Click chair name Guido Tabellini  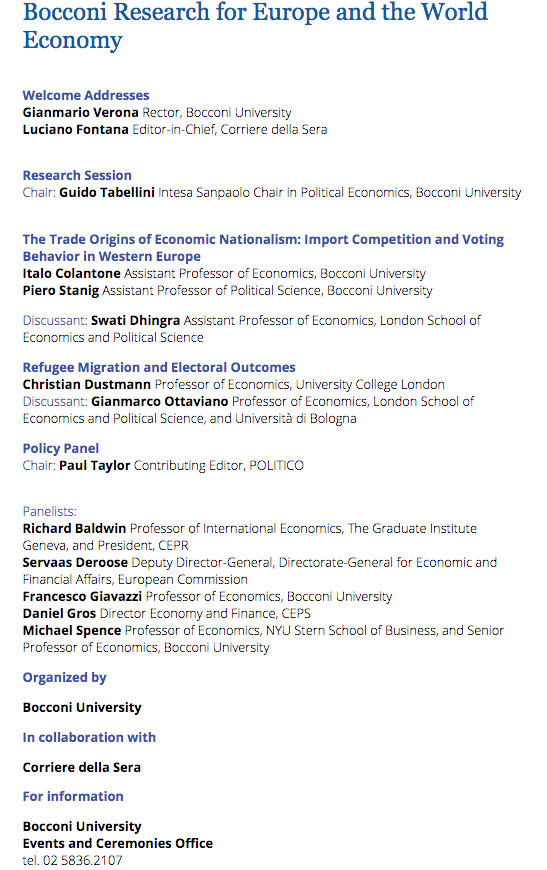pos(107,193)
